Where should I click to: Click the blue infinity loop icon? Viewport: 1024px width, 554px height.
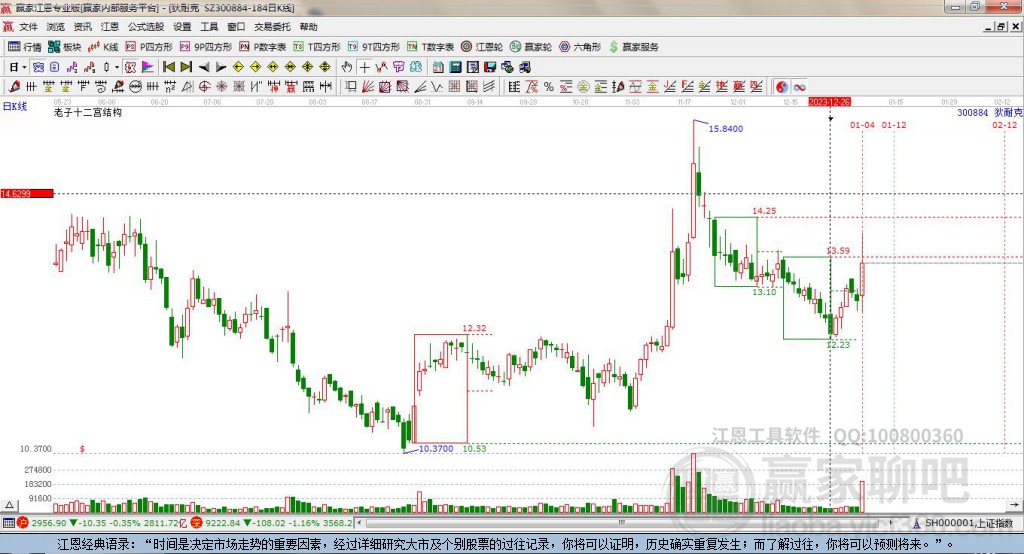799,86
